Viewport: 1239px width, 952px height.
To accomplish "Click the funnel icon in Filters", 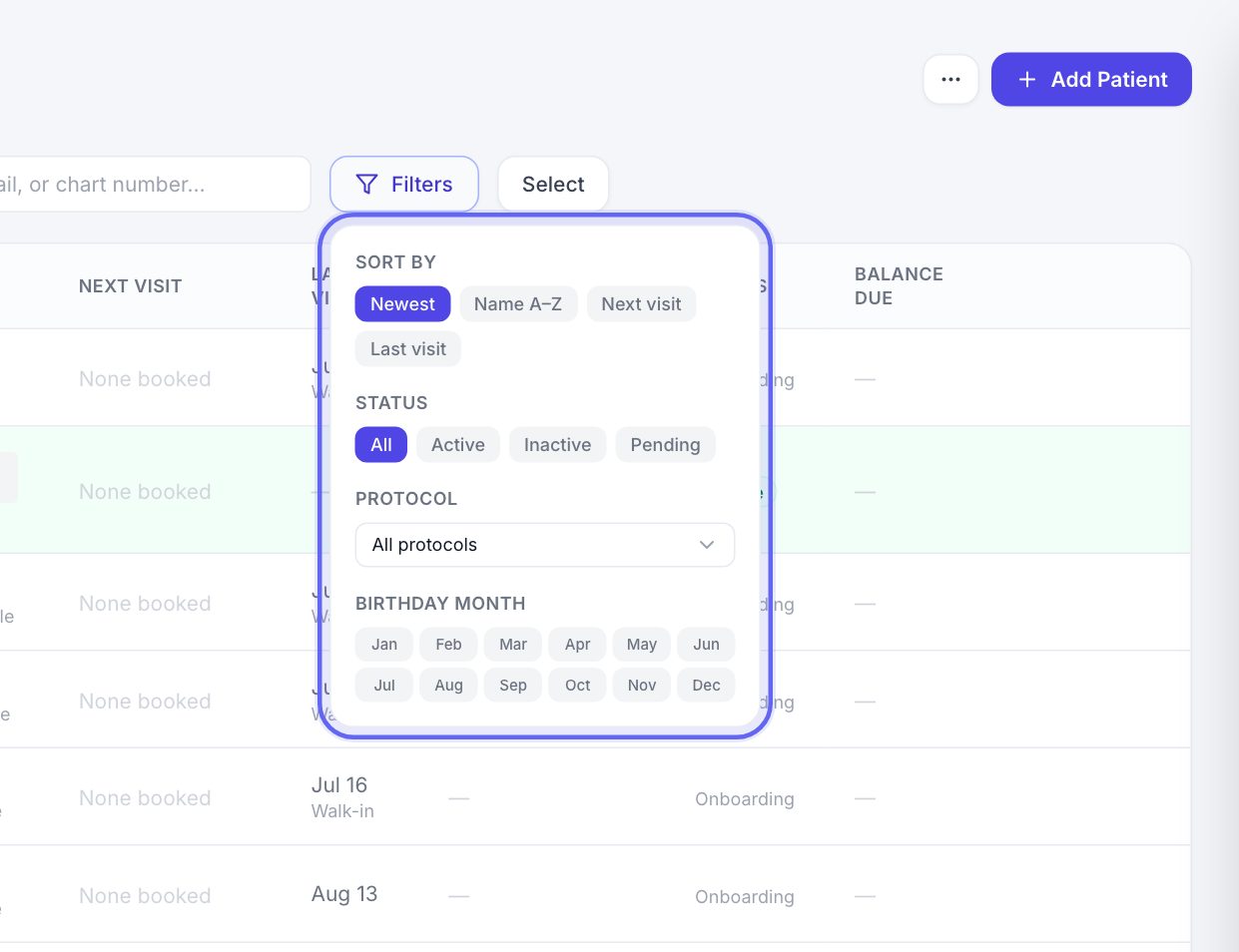I will click(366, 185).
